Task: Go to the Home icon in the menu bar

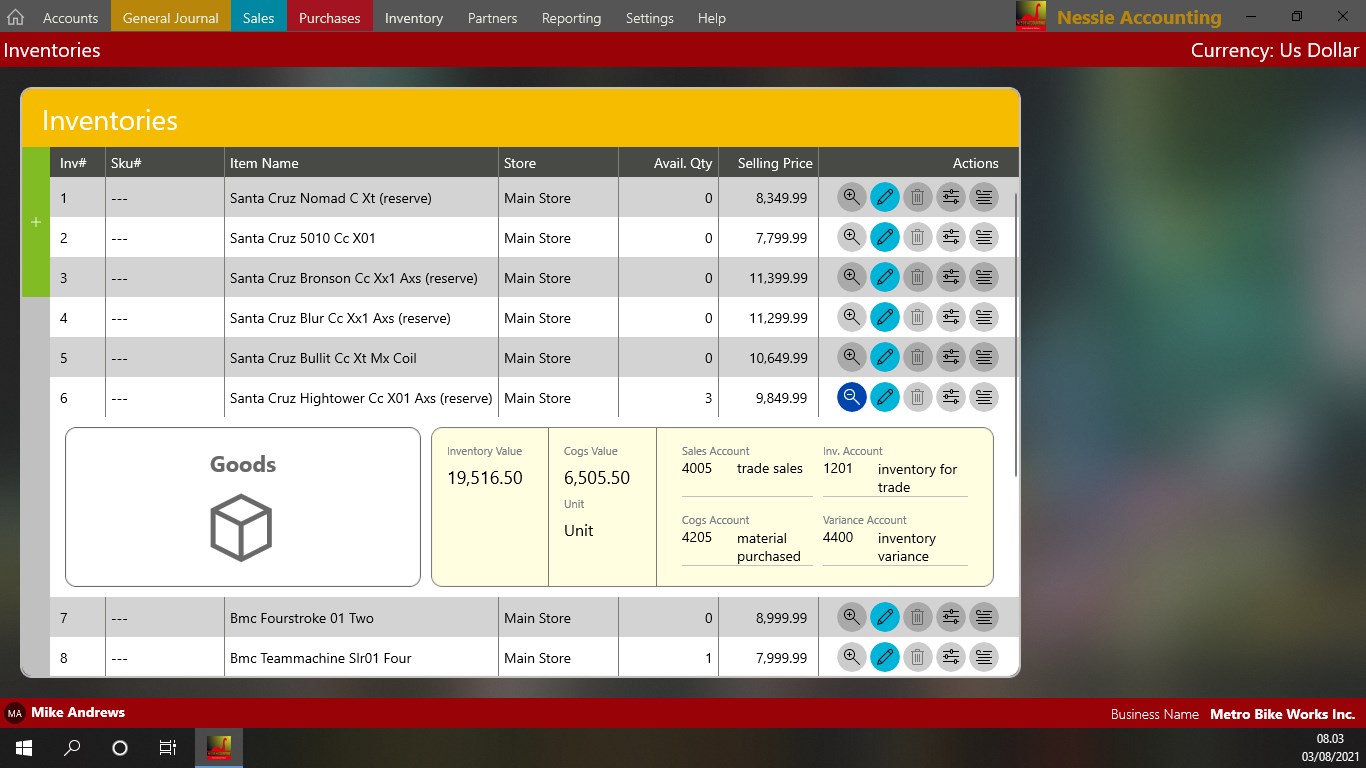Action: (15, 18)
